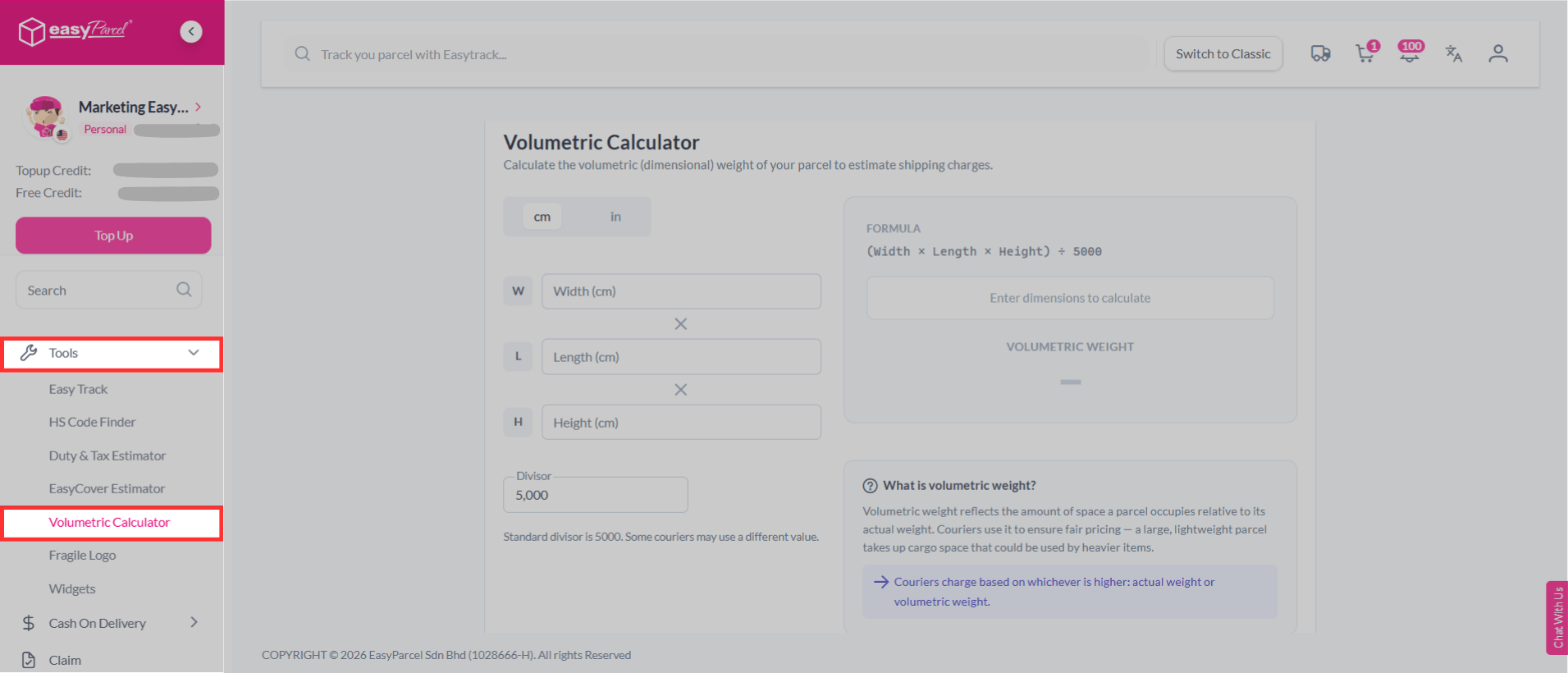
Task: Open Chat With Us tab
Action: (1557, 617)
